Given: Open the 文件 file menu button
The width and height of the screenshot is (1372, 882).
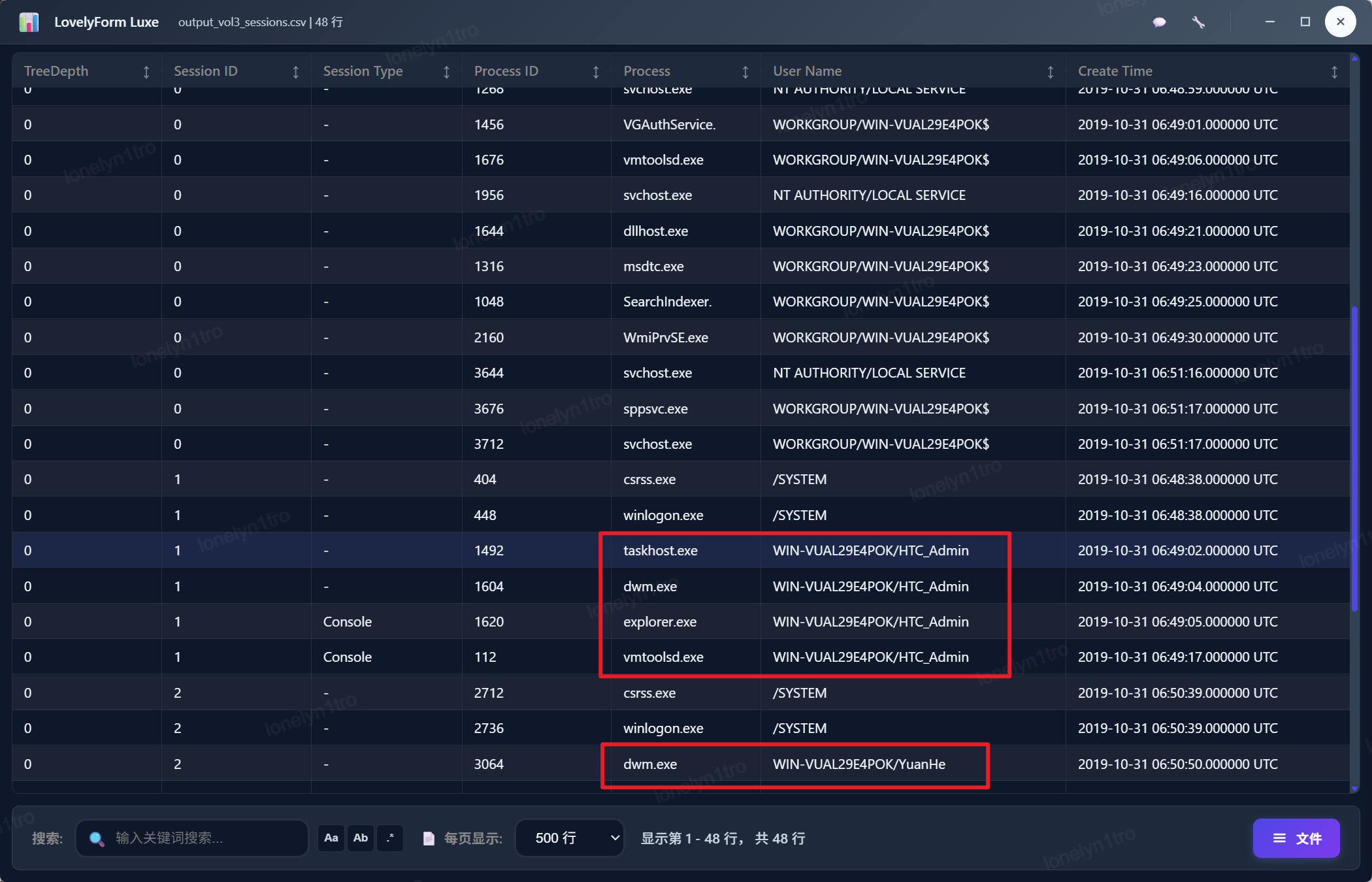Looking at the screenshot, I should [x=1296, y=838].
